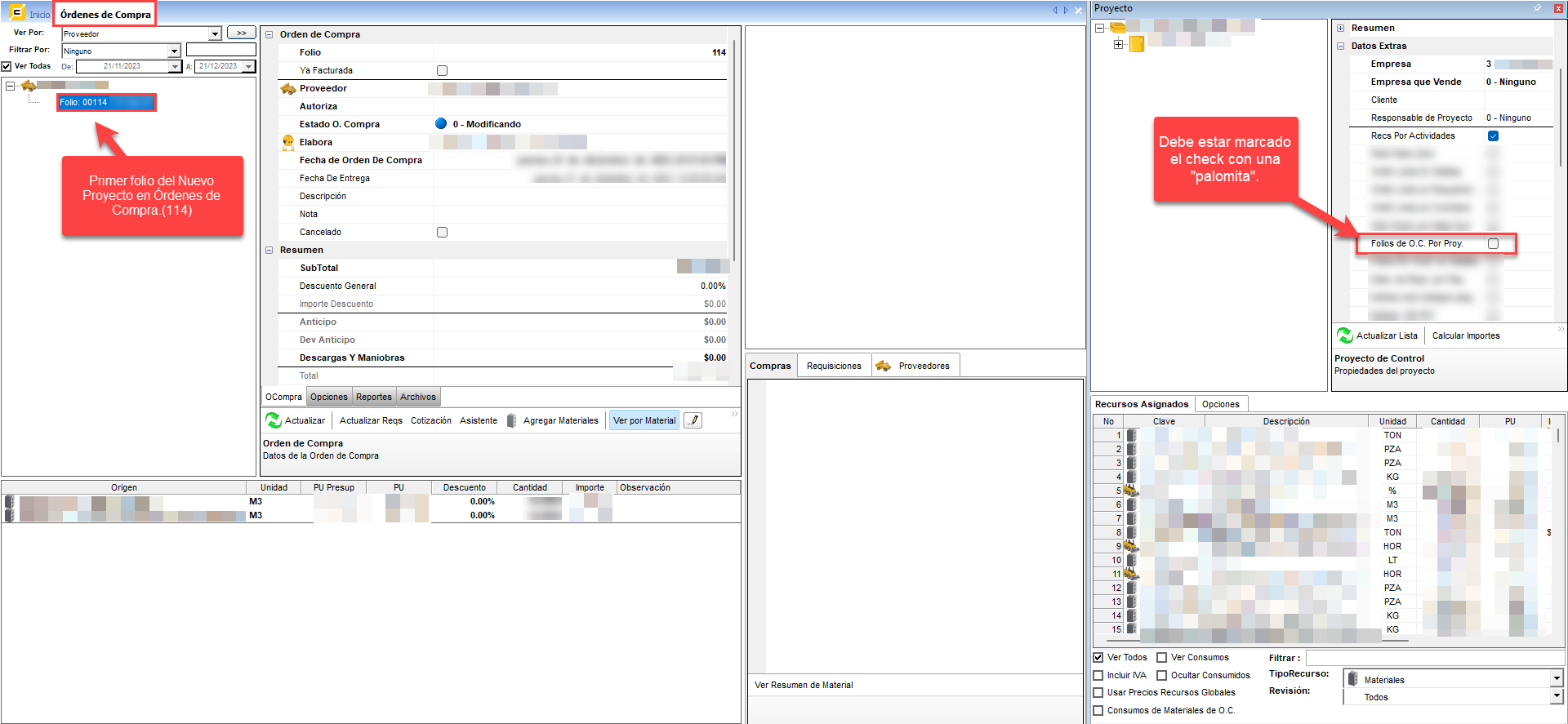Image resolution: width=1568 pixels, height=724 pixels.
Task: Click the green Actualizar Lista icon in the Proyecto panel
Action: click(x=1344, y=335)
